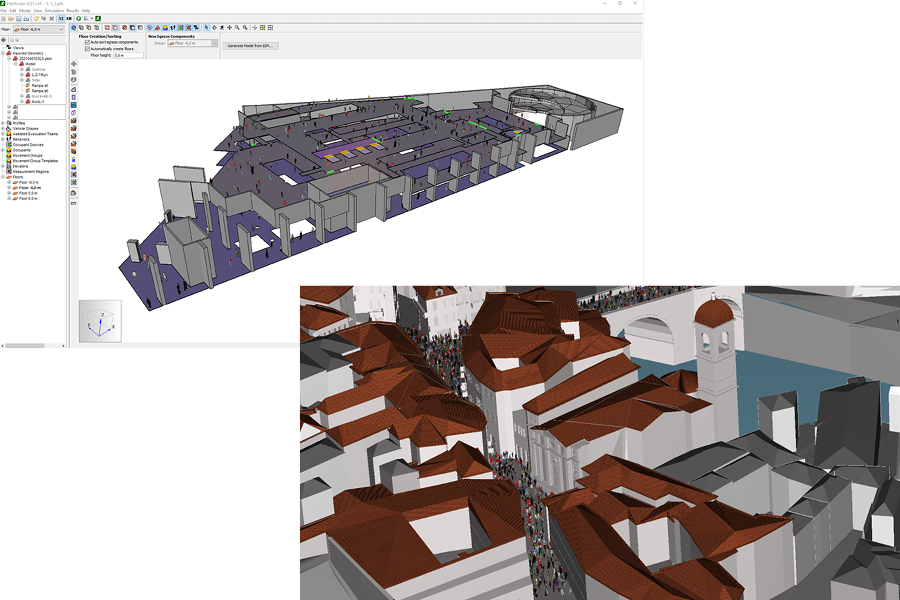Click the zoom magnifier tool icon
This screenshot has height=600, width=900.
(x=237, y=27)
